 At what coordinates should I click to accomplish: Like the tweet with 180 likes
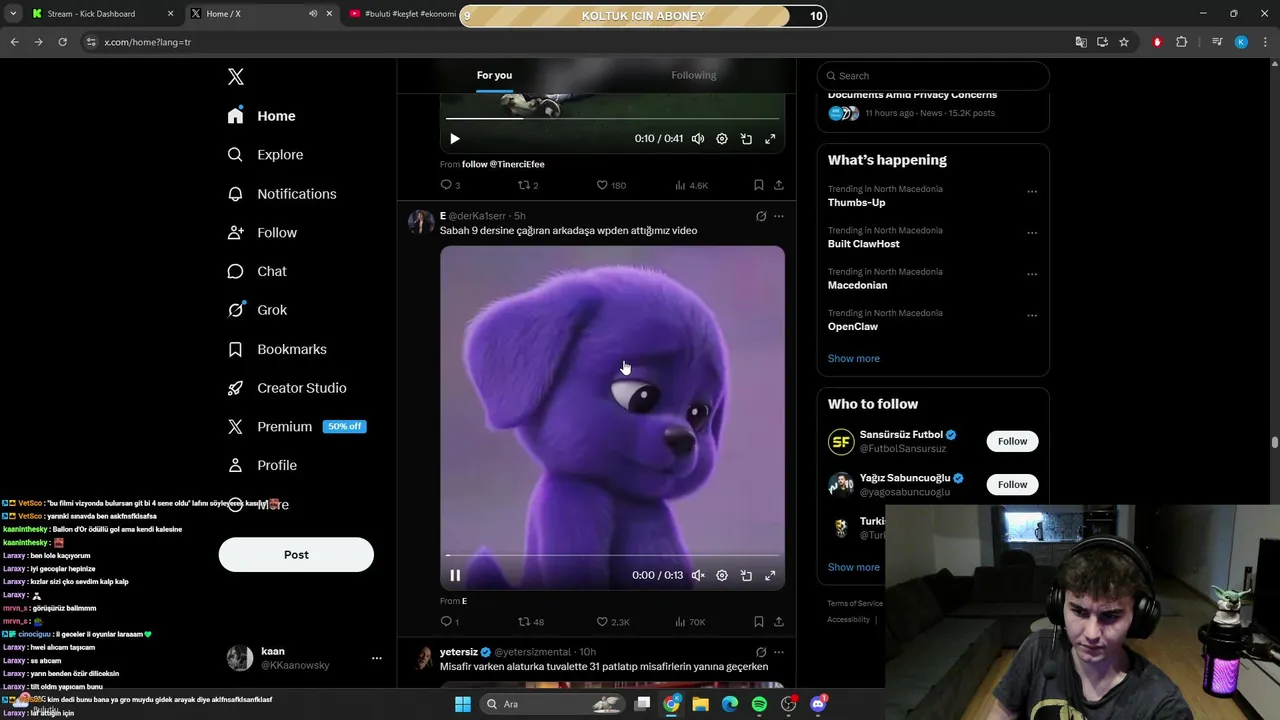tap(611, 185)
